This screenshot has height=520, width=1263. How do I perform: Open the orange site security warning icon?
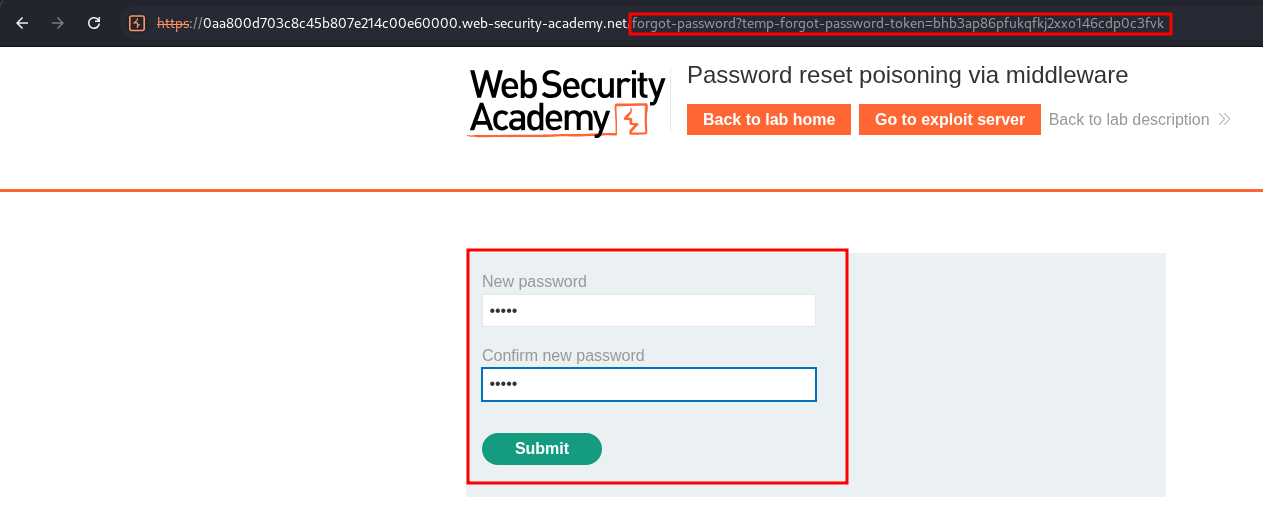(137, 22)
